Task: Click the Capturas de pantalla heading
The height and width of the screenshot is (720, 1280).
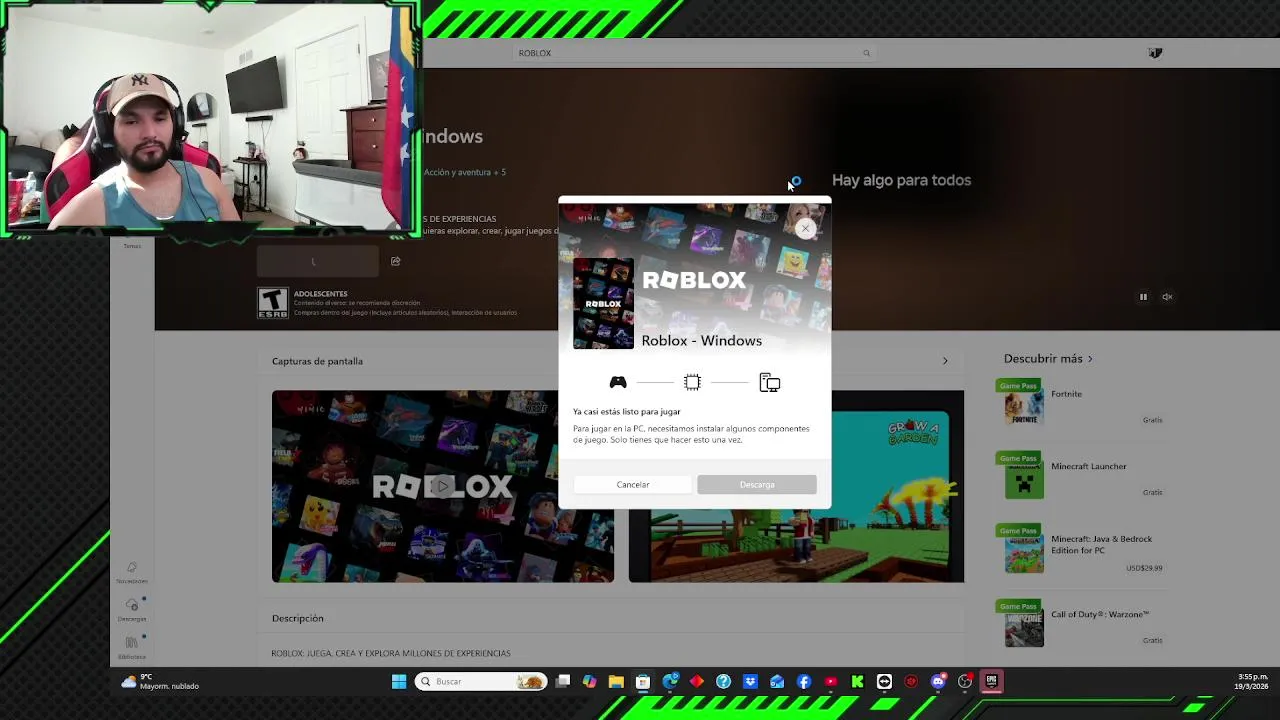Action: pyautogui.click(x=317, y=361)
